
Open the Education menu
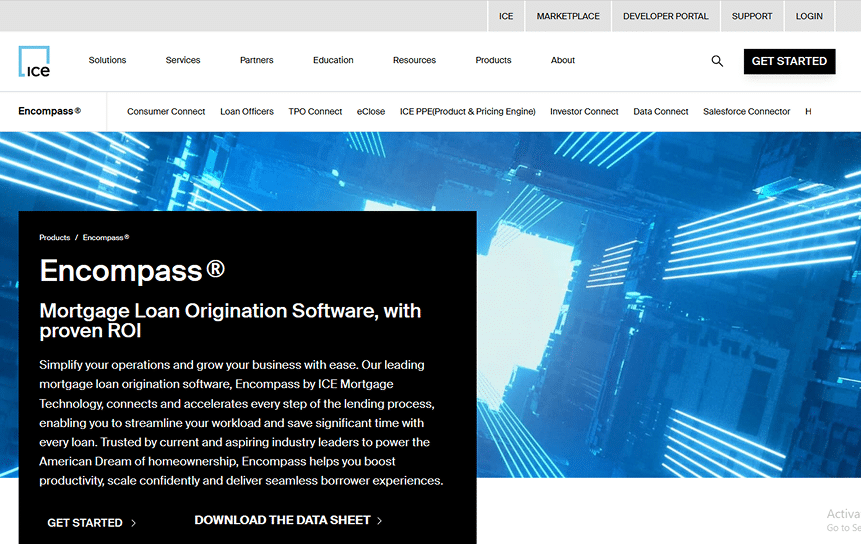coord(333,60)
